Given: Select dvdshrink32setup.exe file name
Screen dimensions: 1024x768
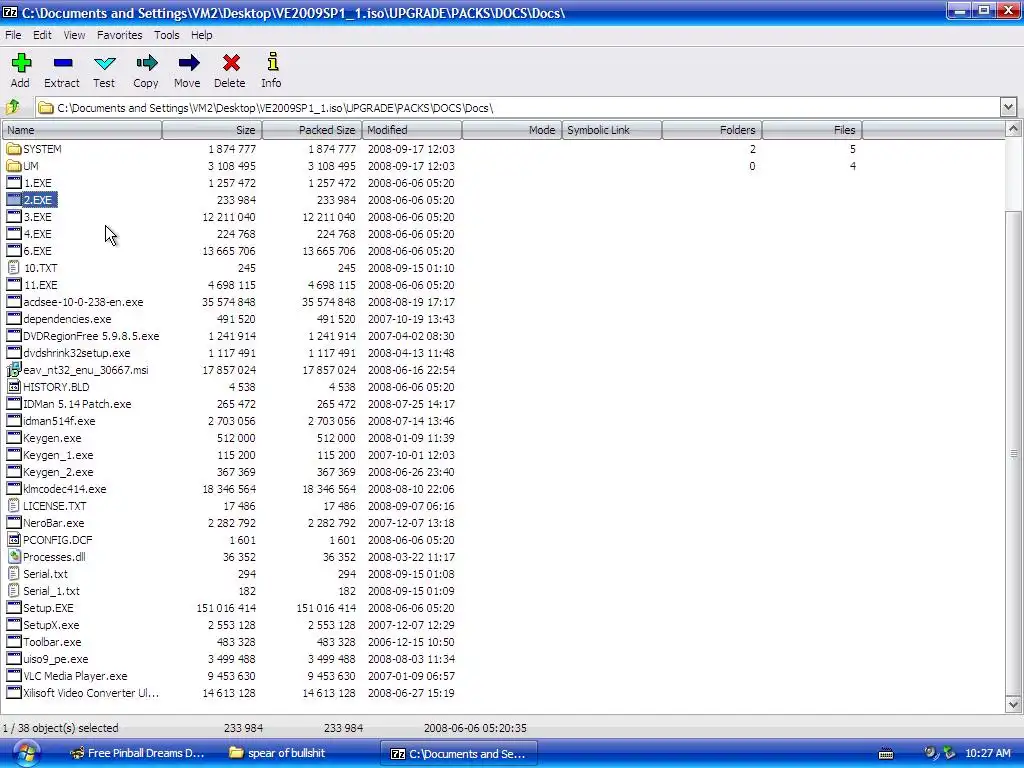Looking at the screenshot, I should pyautogui.click(x=76, y=353).
